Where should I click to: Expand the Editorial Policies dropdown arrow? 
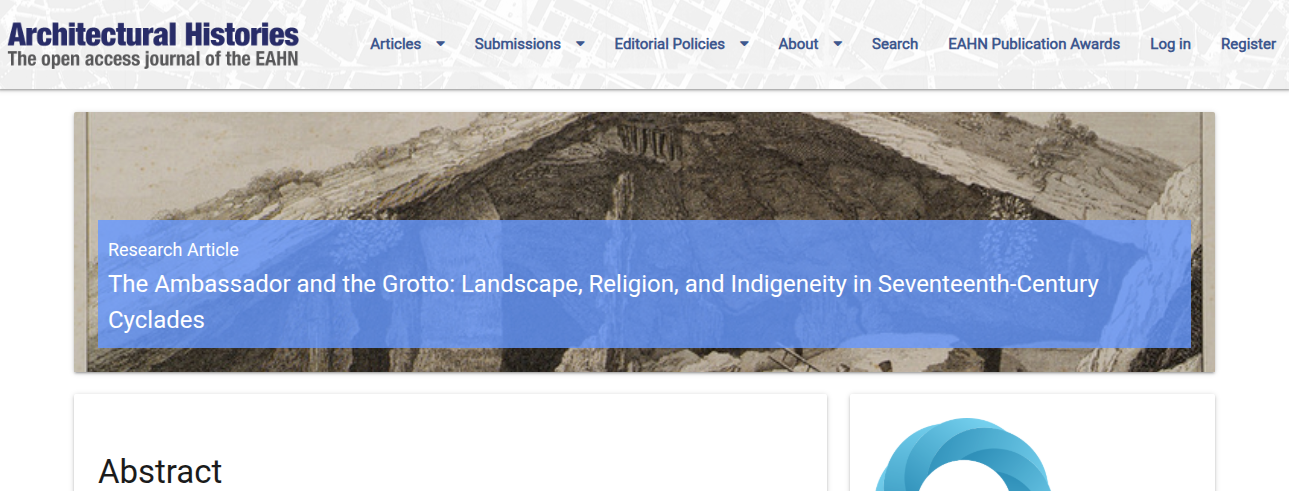pos(744,44)
